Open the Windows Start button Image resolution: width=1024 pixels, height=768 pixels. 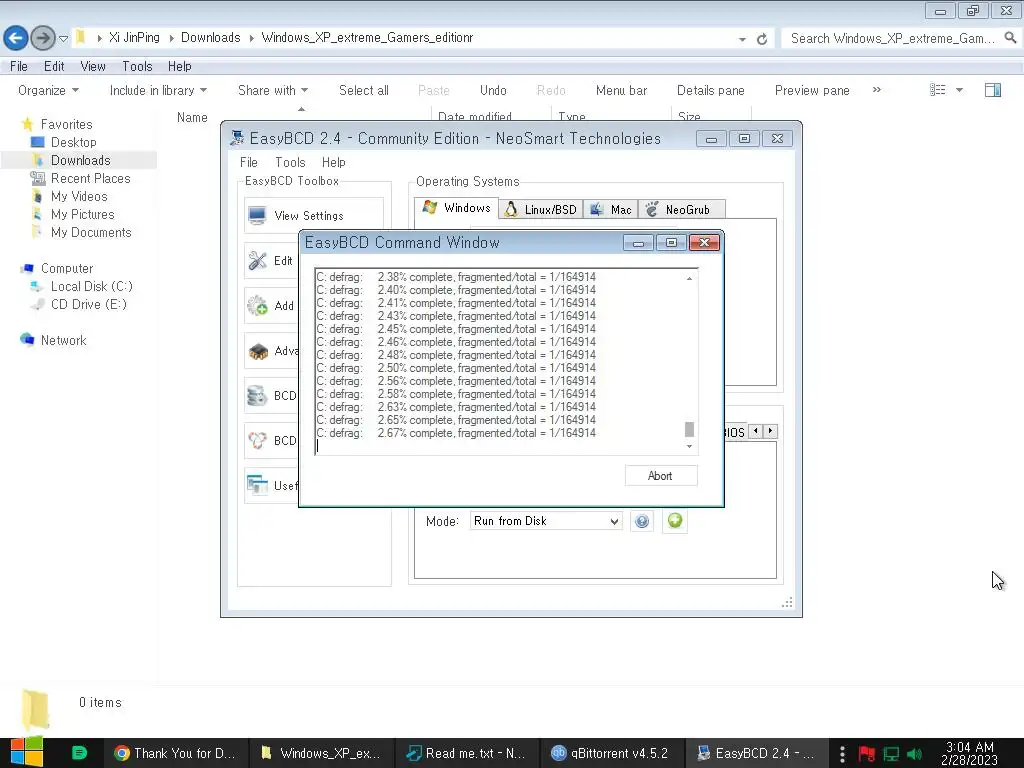point(26,753)
